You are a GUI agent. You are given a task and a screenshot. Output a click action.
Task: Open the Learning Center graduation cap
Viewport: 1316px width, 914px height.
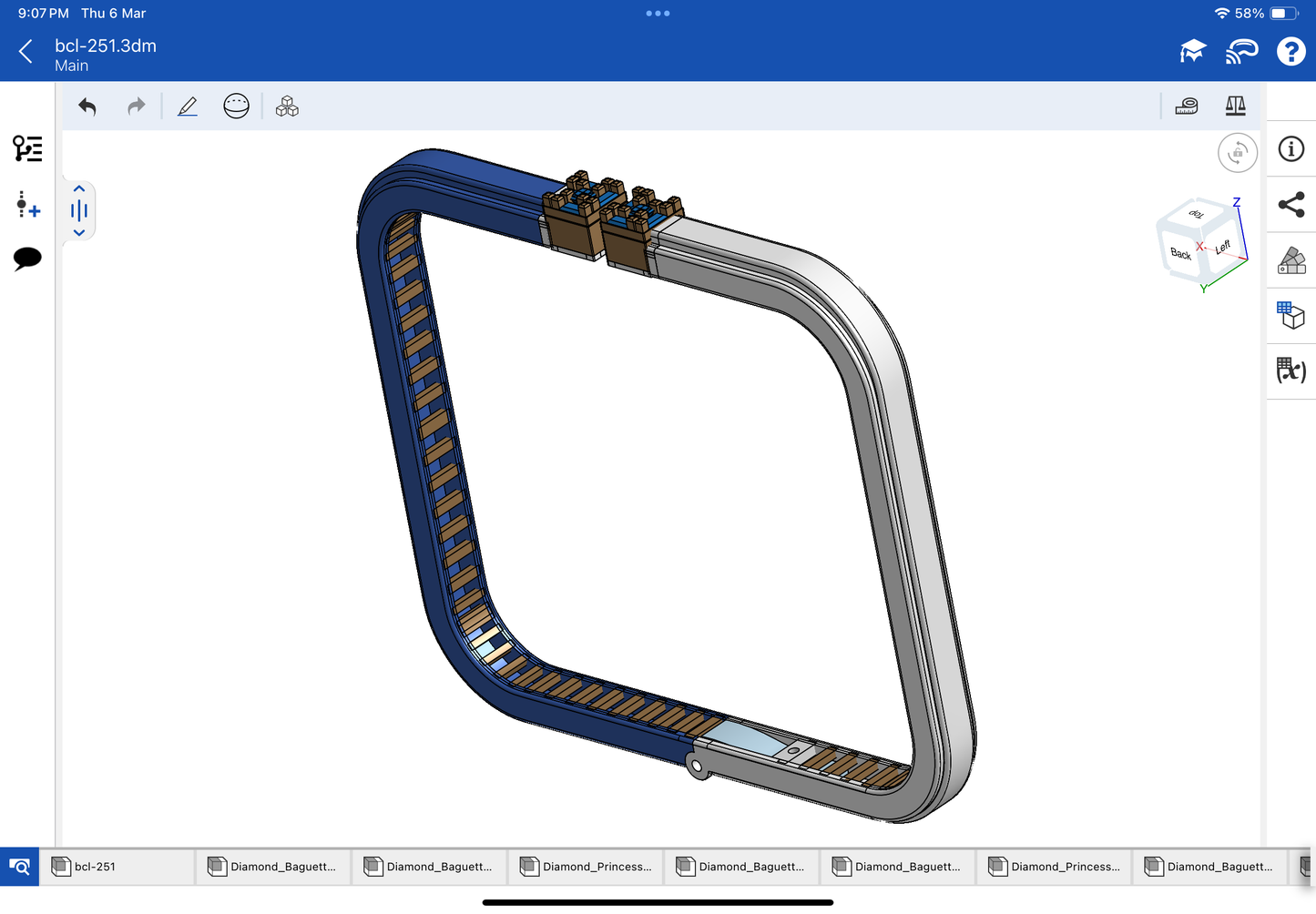click(x=1192, y=52)
